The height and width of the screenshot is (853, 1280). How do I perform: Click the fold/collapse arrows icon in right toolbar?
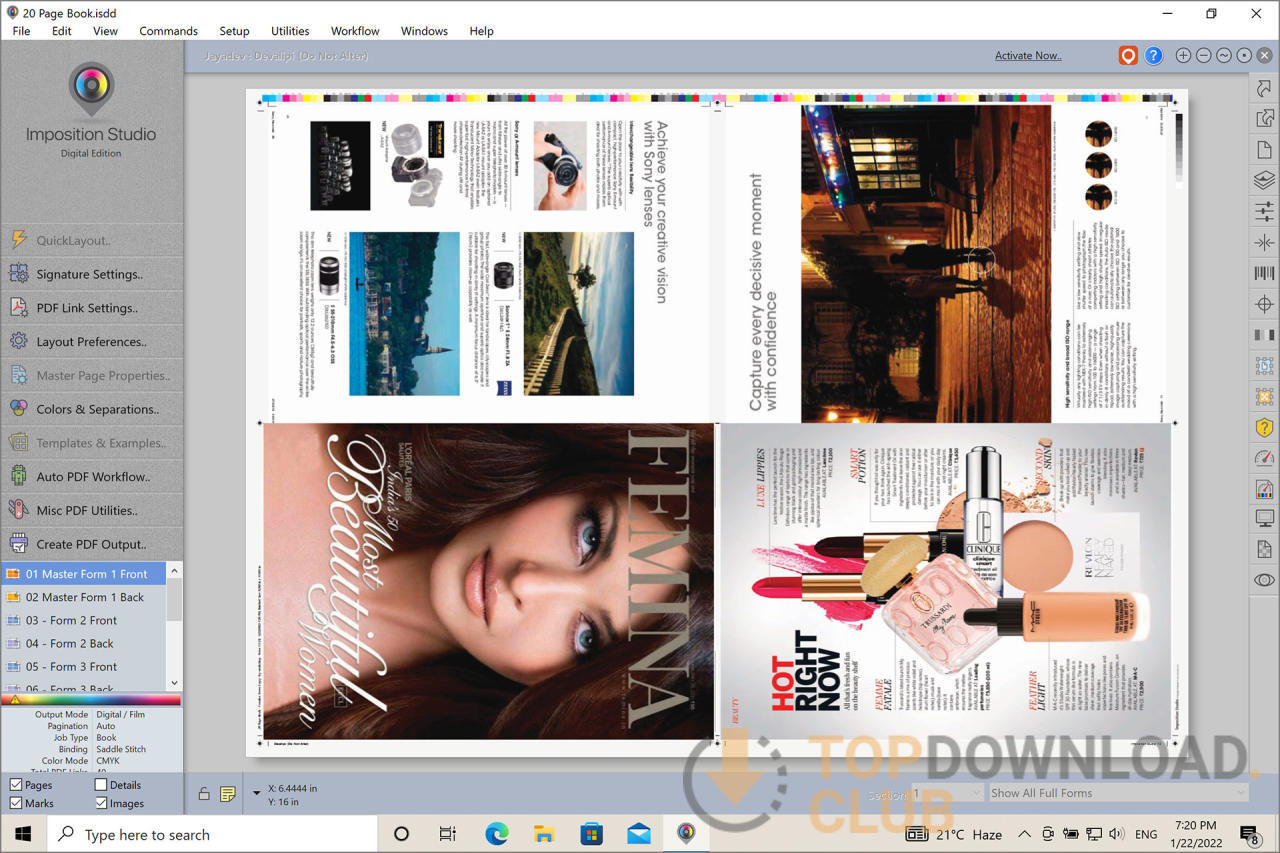[1264, 242]
